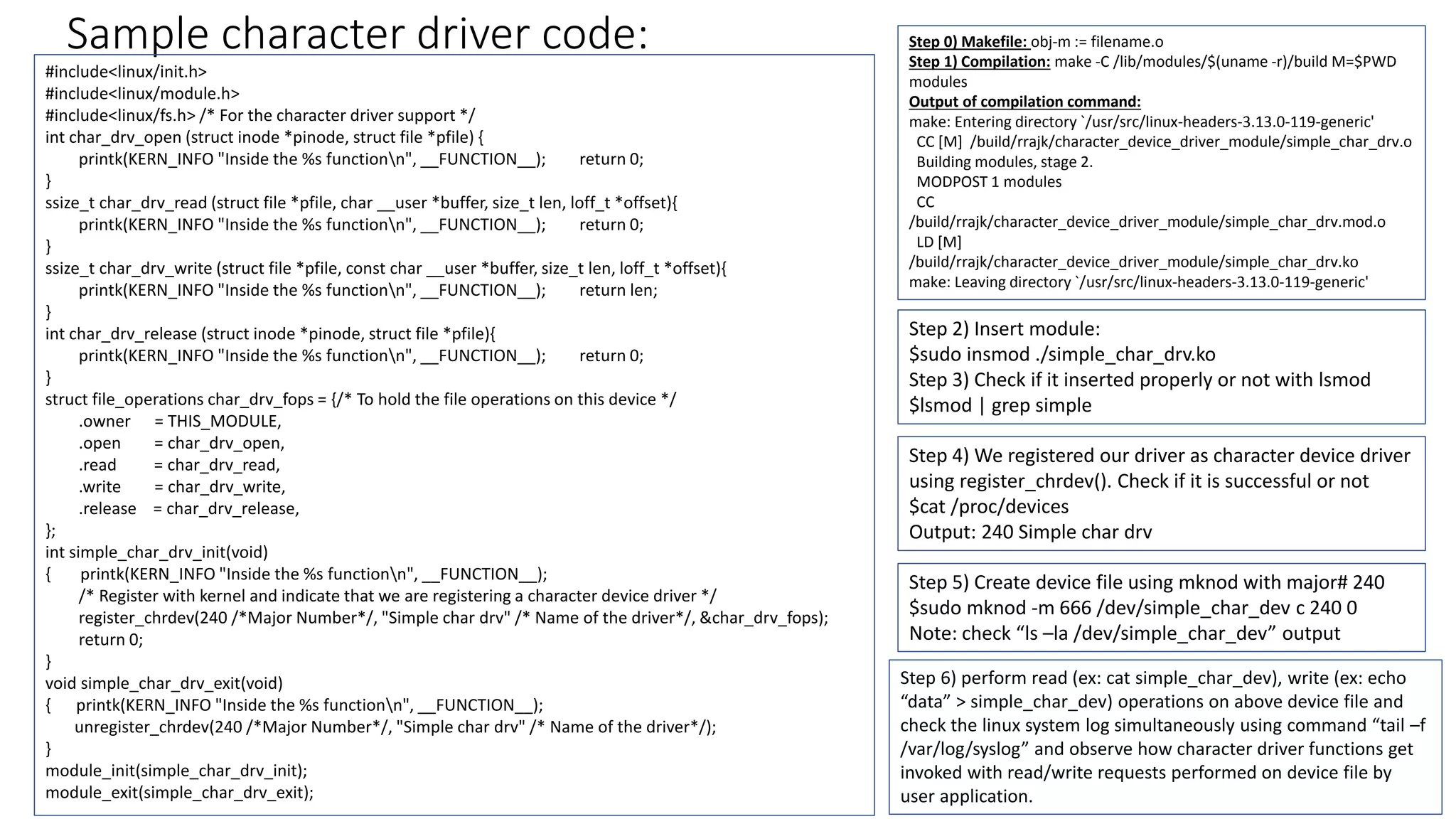Viewport: 1456px width, 819px height.
Task: Click the register_chrdev(240 code line
Action: (453, 618)
